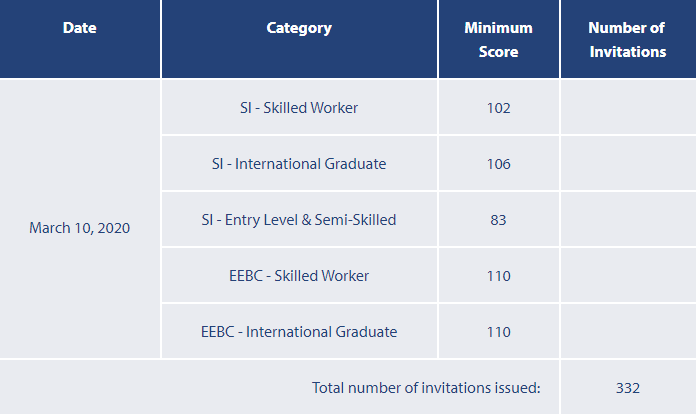Click empty invitations cell for SI - Skilled Worker
Image resolution: width=697 pixels, height=415 pixels.
[x=627, y=108]
